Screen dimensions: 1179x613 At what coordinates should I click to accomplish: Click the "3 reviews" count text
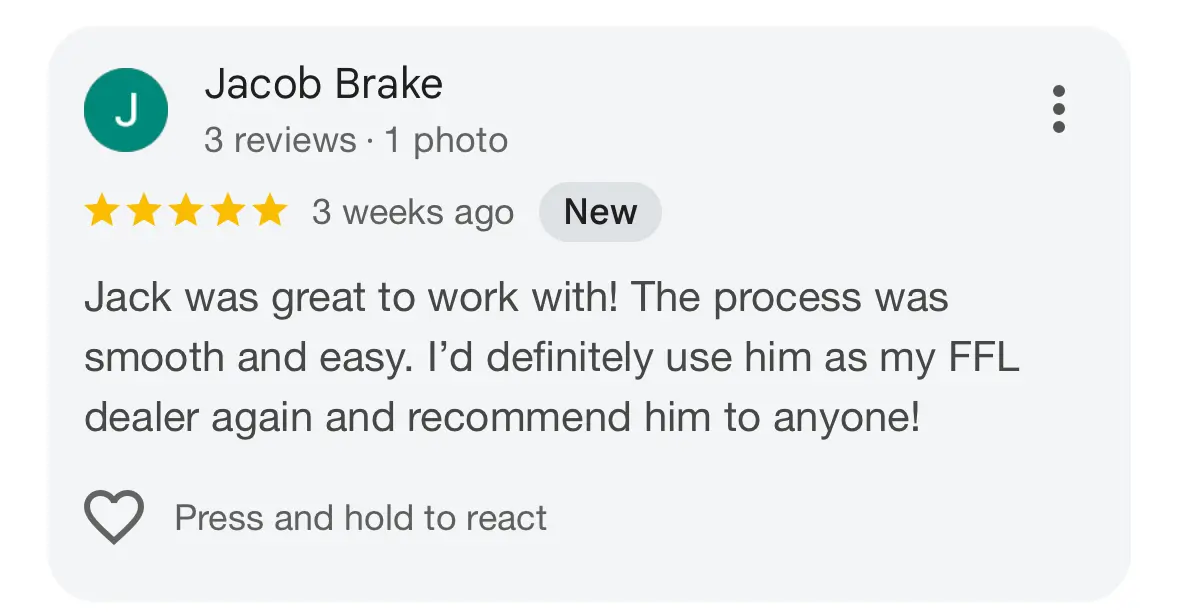point(280,141)
